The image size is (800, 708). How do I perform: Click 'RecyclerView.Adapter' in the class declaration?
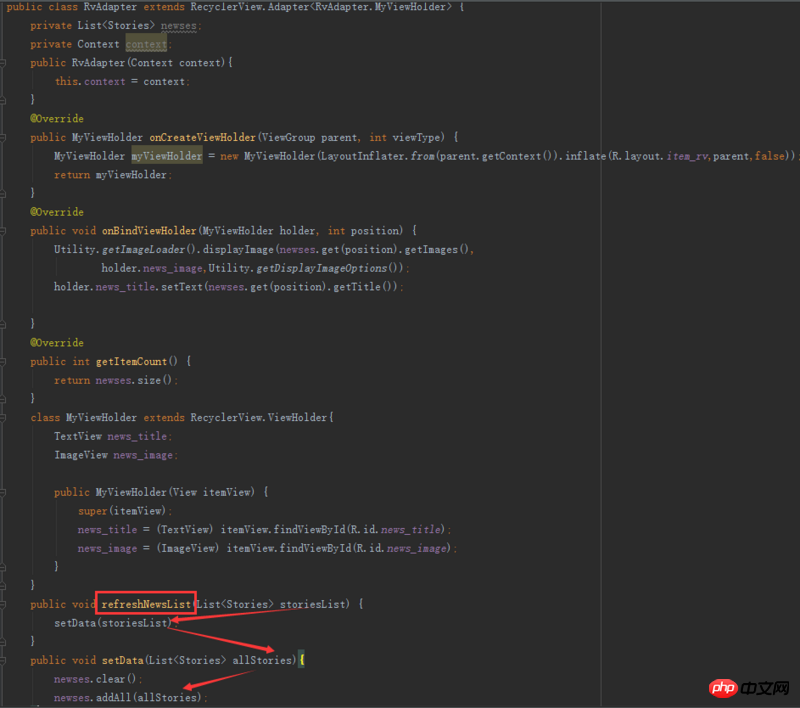click(x=249, y=7)
